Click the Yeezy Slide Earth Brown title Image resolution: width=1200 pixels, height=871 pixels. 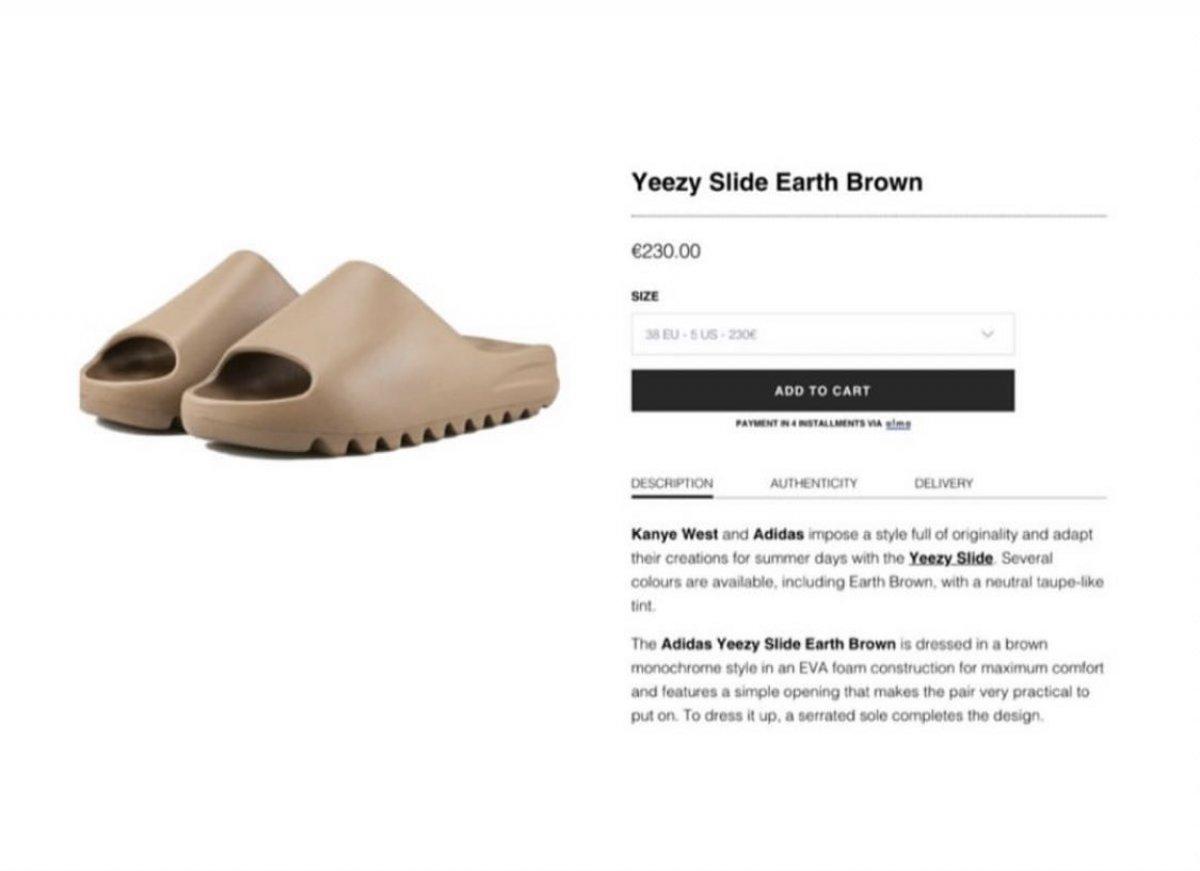[776, 182]
